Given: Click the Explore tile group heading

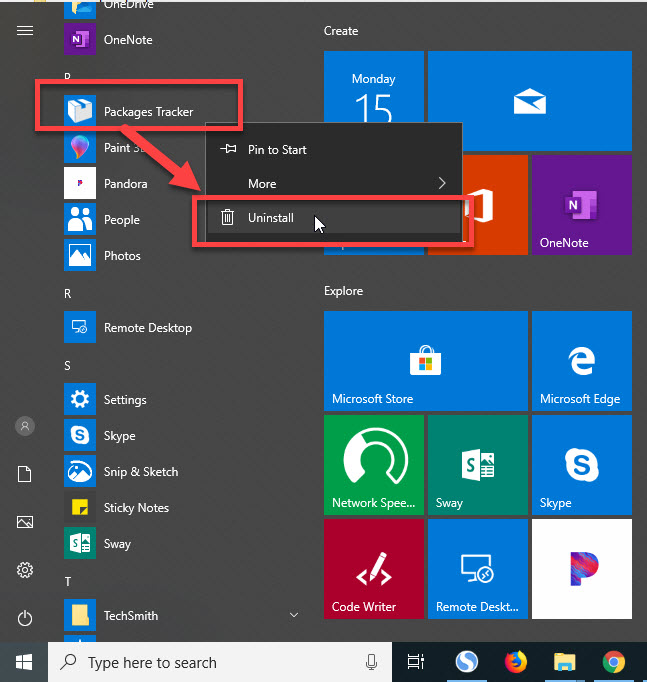Looking at the screenshot, I should click(344, 291).
